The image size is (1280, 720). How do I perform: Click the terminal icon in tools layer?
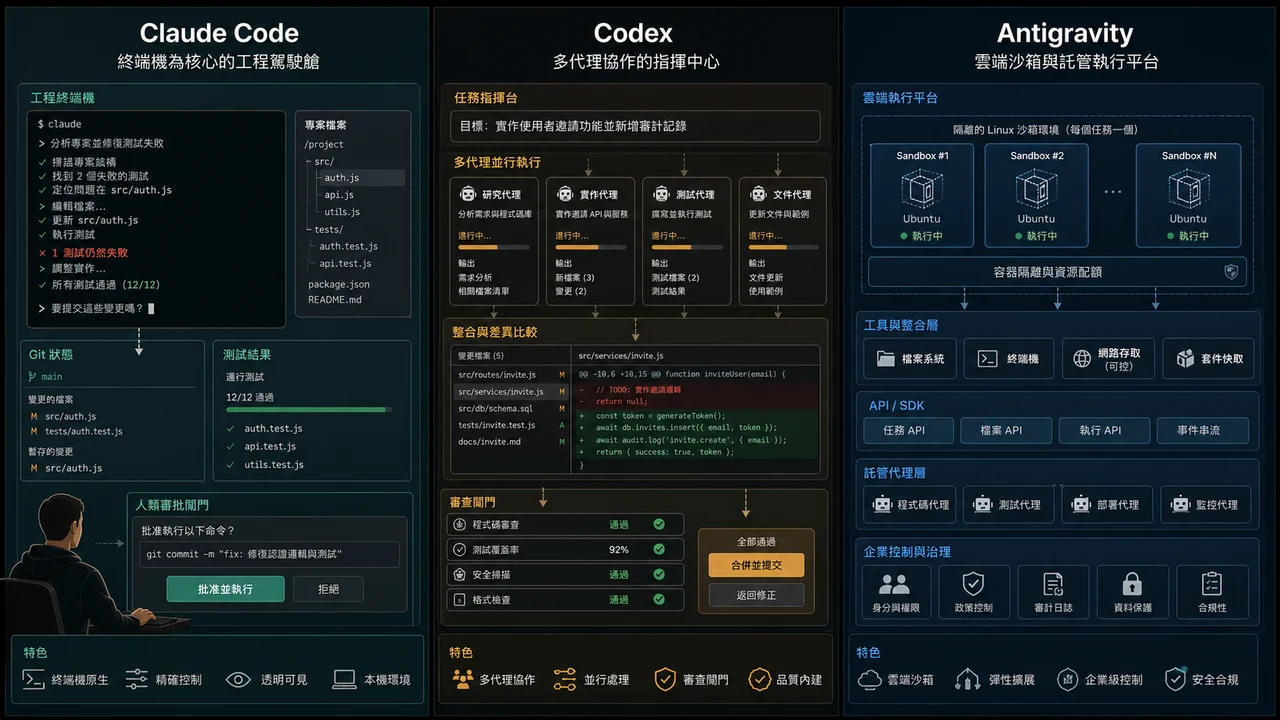(986, 358)
